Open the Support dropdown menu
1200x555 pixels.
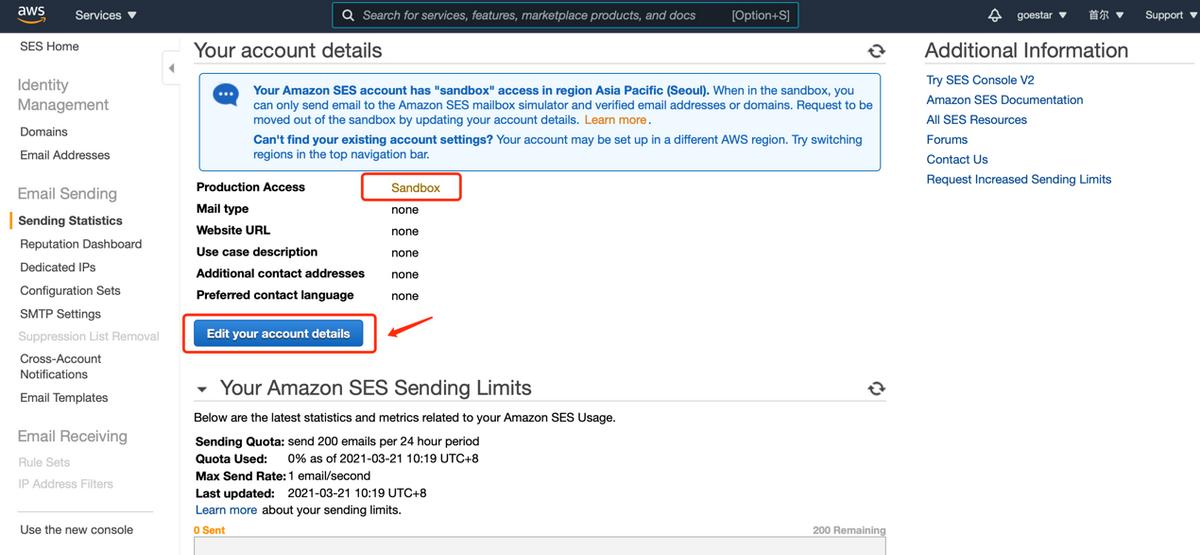click(1171, 15)
